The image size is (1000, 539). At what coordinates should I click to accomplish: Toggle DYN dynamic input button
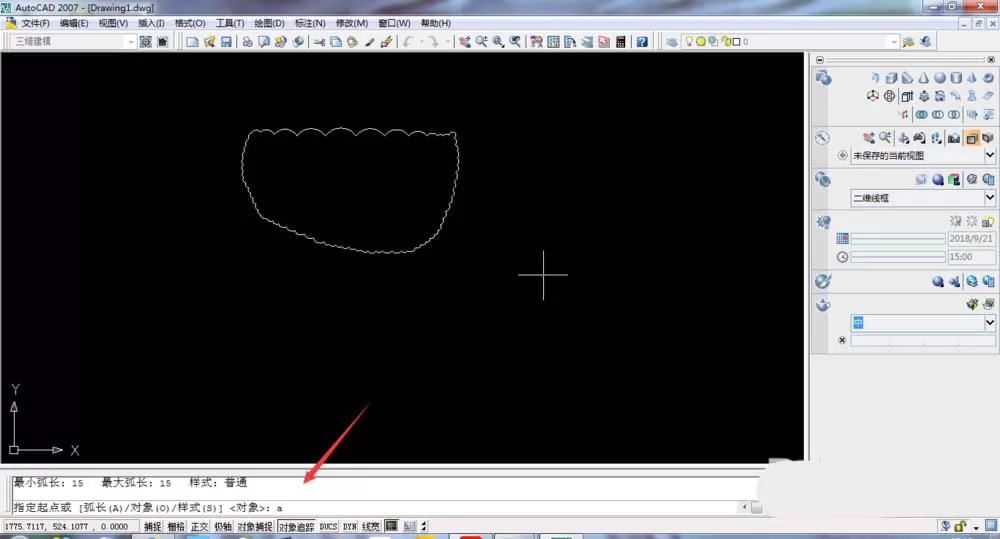(x=349, y=526)
